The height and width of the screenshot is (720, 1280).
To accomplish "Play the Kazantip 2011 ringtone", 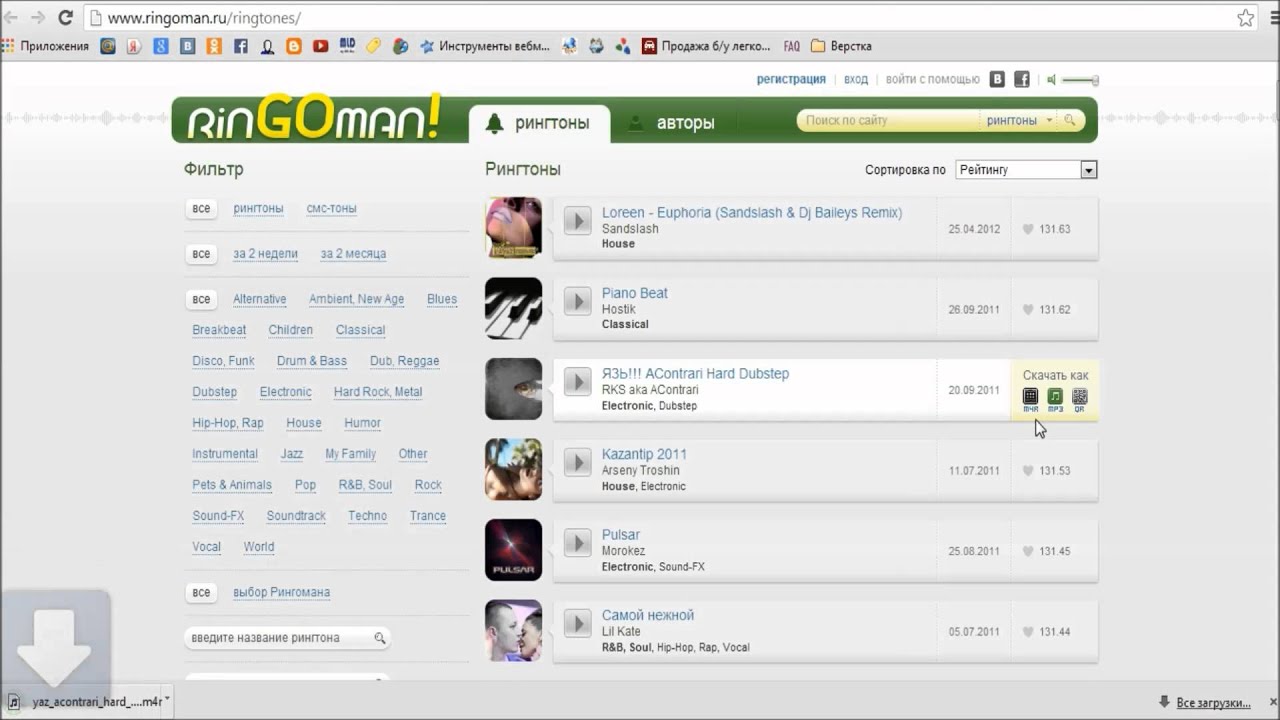I will click(577, 461).
